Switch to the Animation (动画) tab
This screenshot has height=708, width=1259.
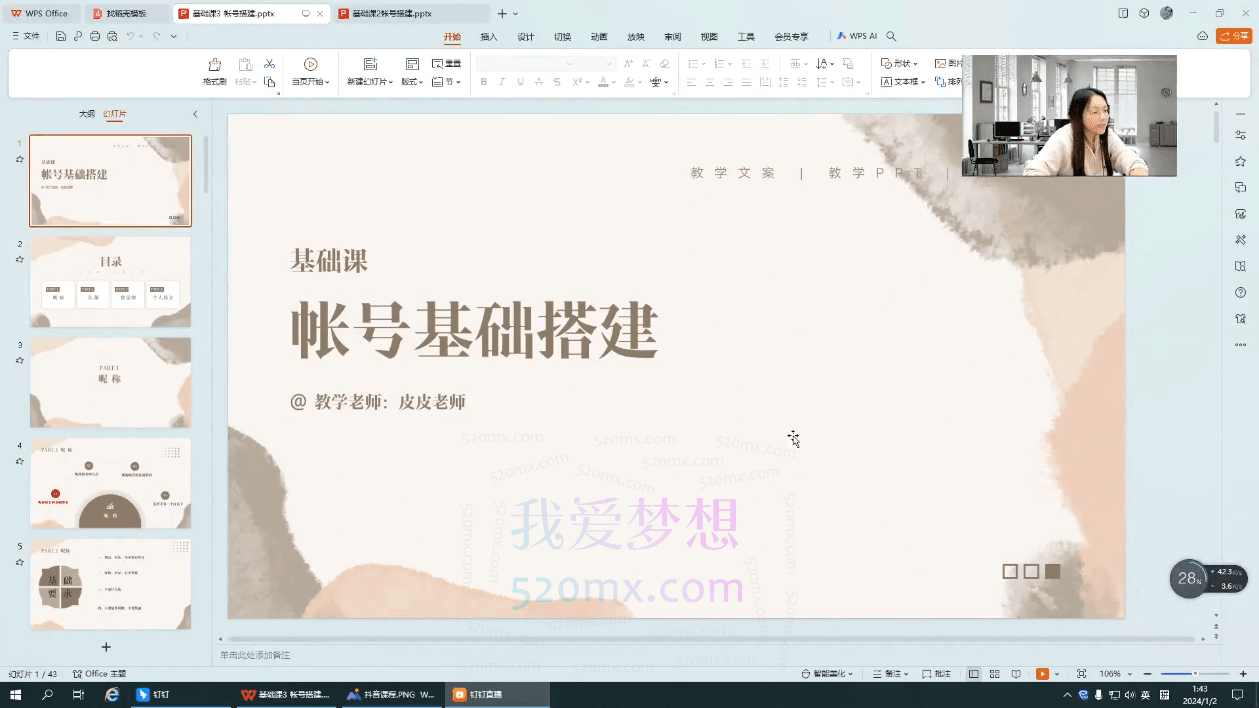[599, 36]
